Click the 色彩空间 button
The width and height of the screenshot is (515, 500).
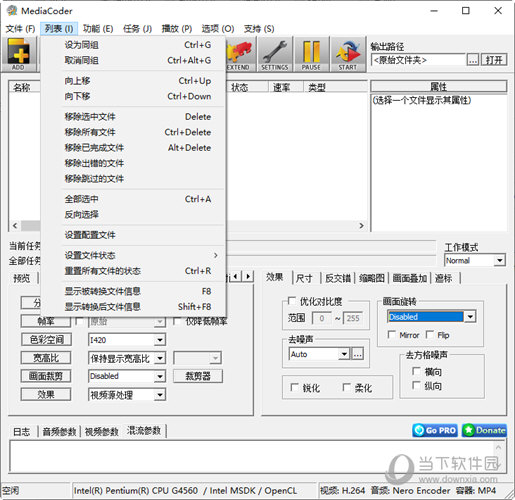pos(46,340)
